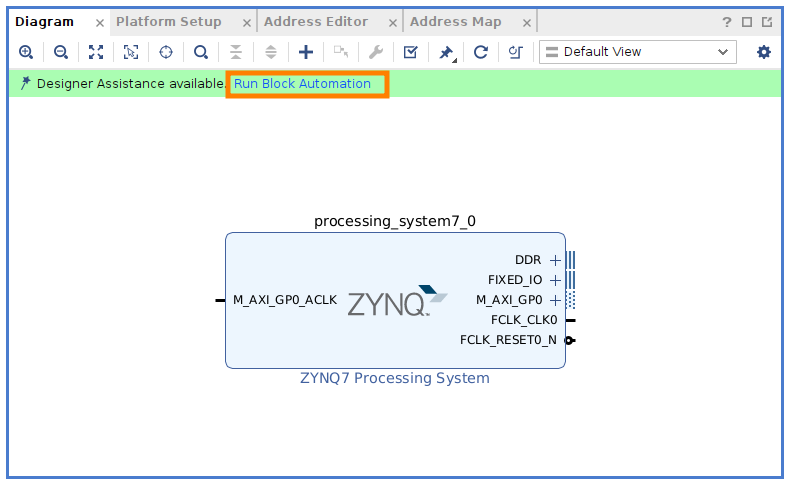Expand the M_AXI_GP0 interface plus
The width and height of the screenshot is (788, 483).
(x=555, y=301)
